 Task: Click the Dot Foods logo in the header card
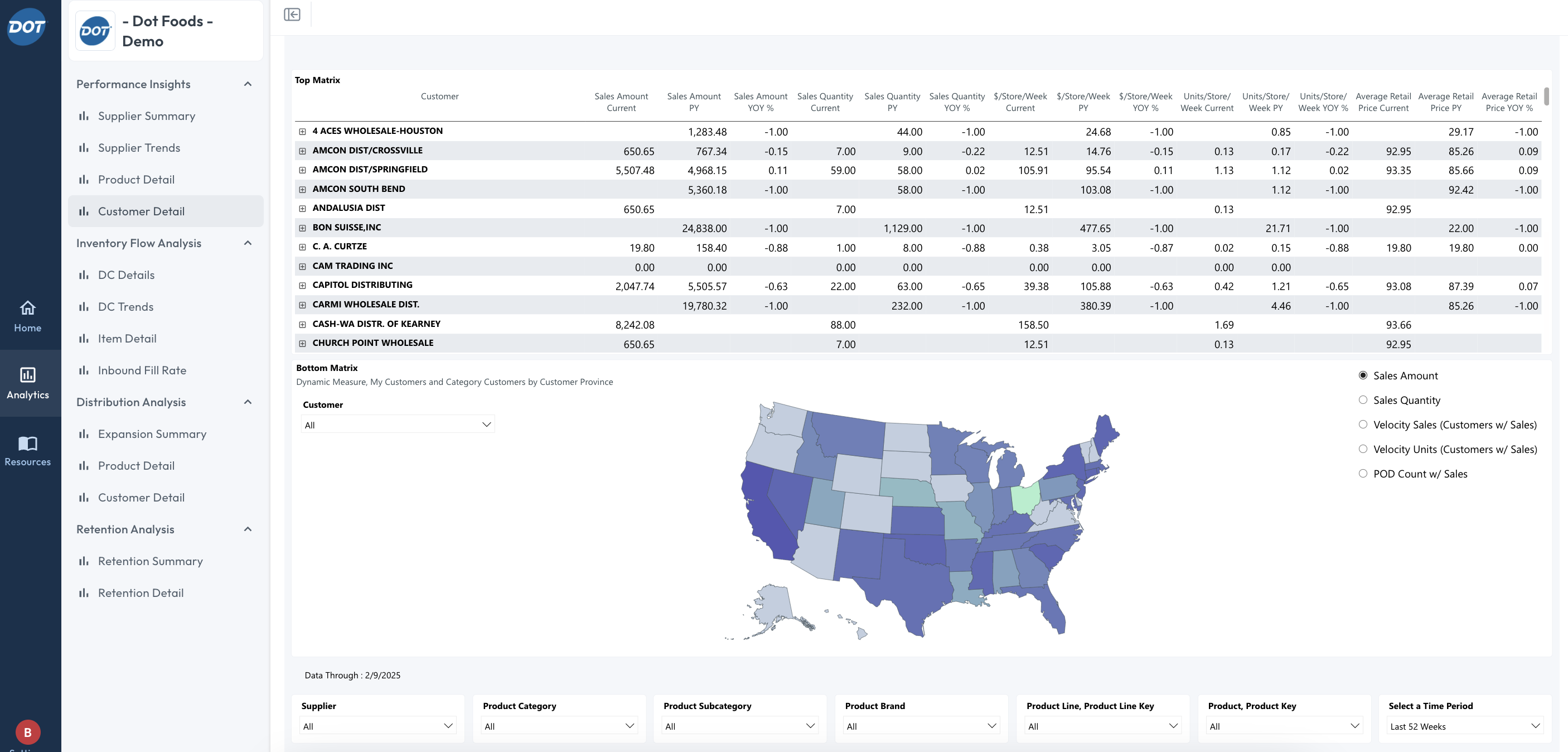[x=95, y=31]
